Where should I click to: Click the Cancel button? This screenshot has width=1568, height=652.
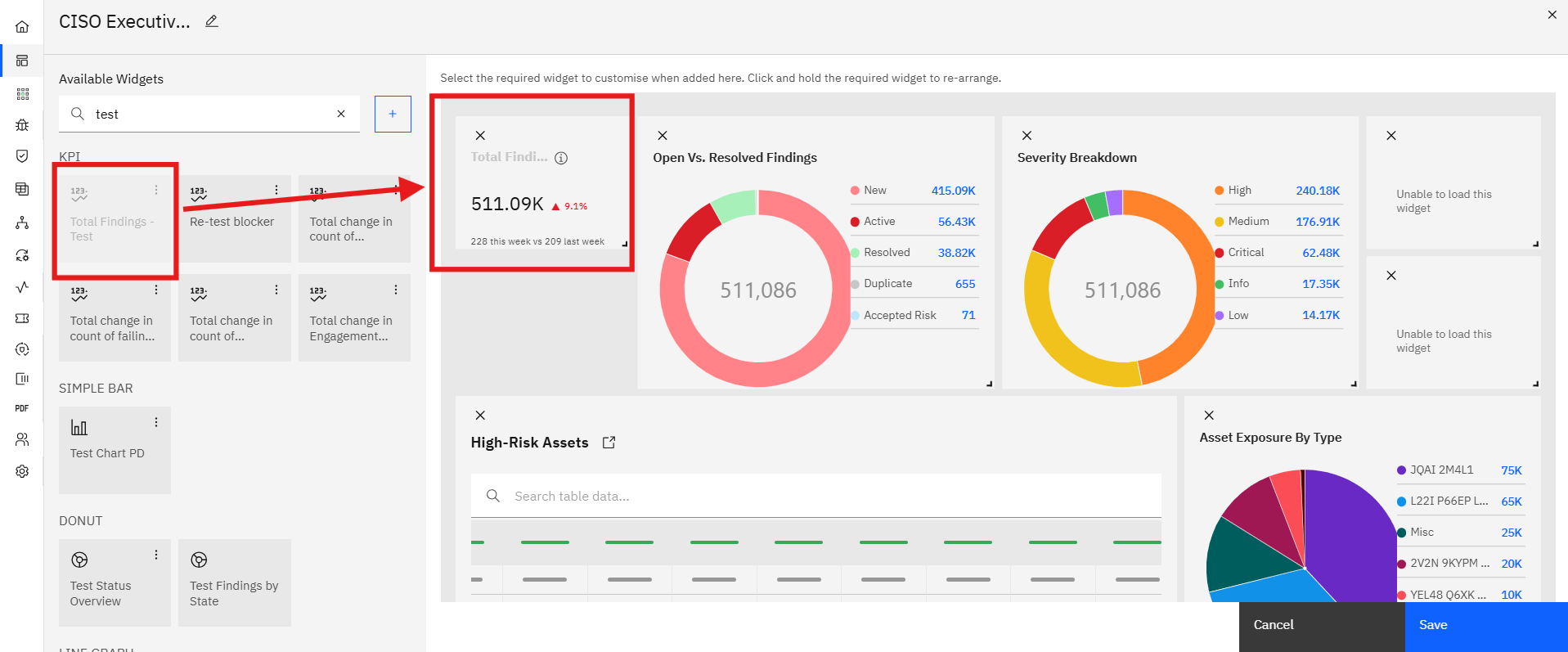coord(1322,627)
